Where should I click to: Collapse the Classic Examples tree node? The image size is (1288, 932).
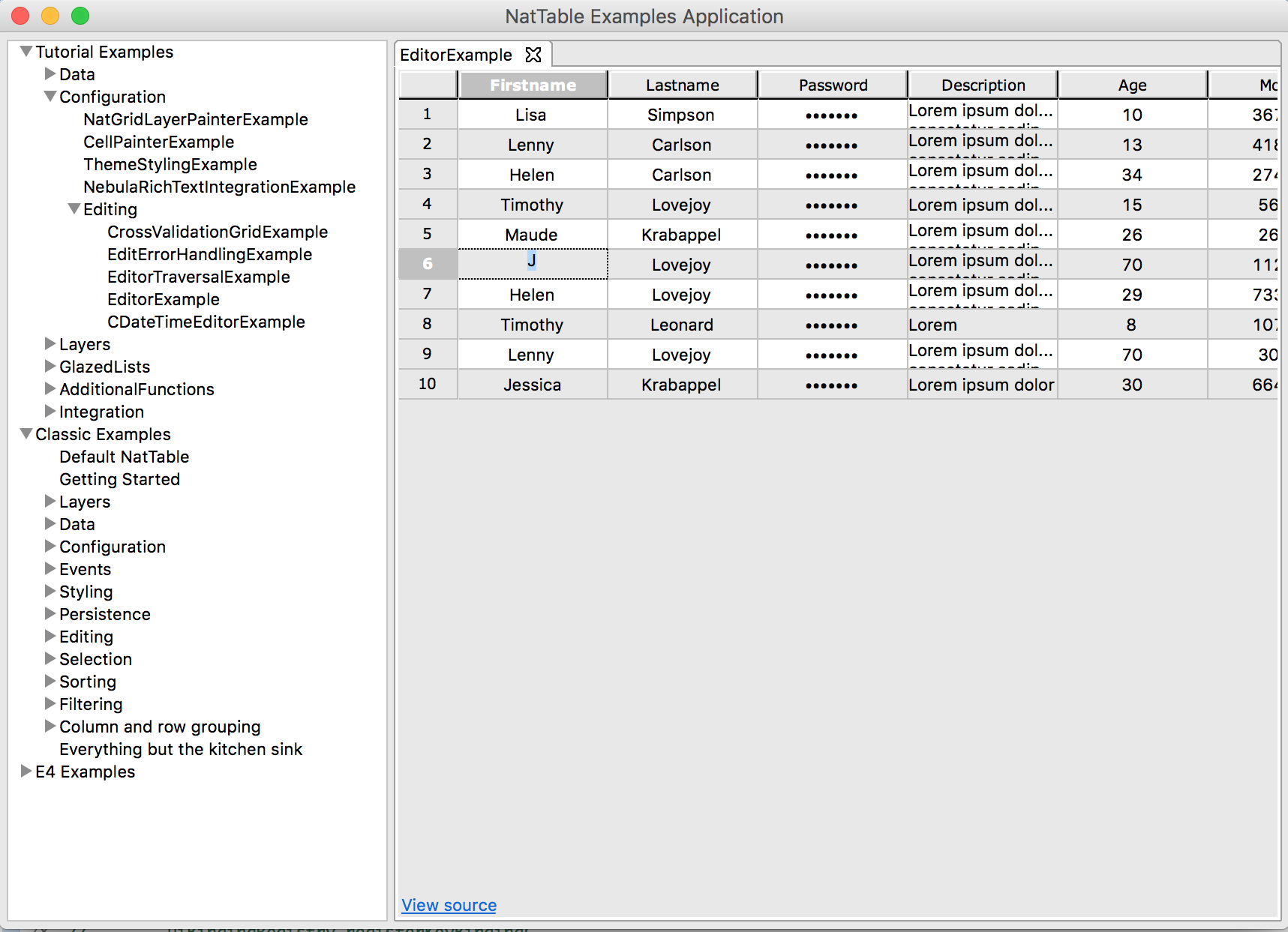26,433
